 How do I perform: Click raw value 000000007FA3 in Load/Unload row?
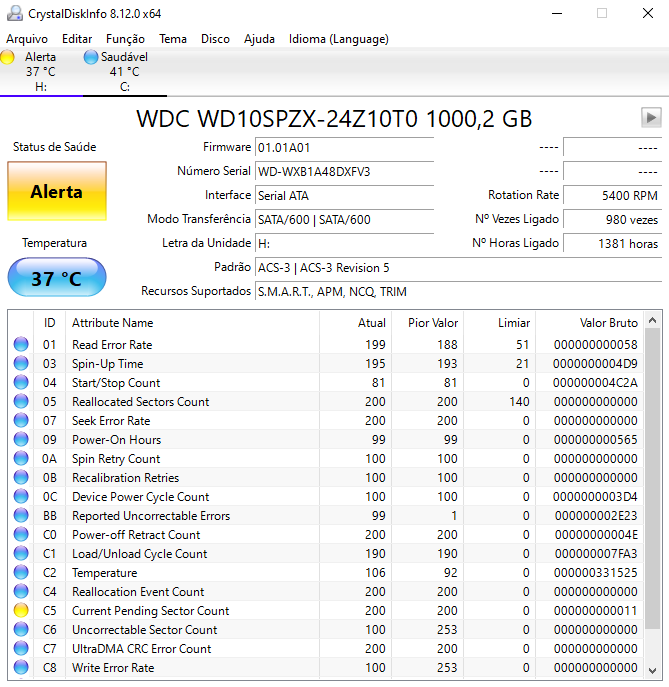[596, 553]
